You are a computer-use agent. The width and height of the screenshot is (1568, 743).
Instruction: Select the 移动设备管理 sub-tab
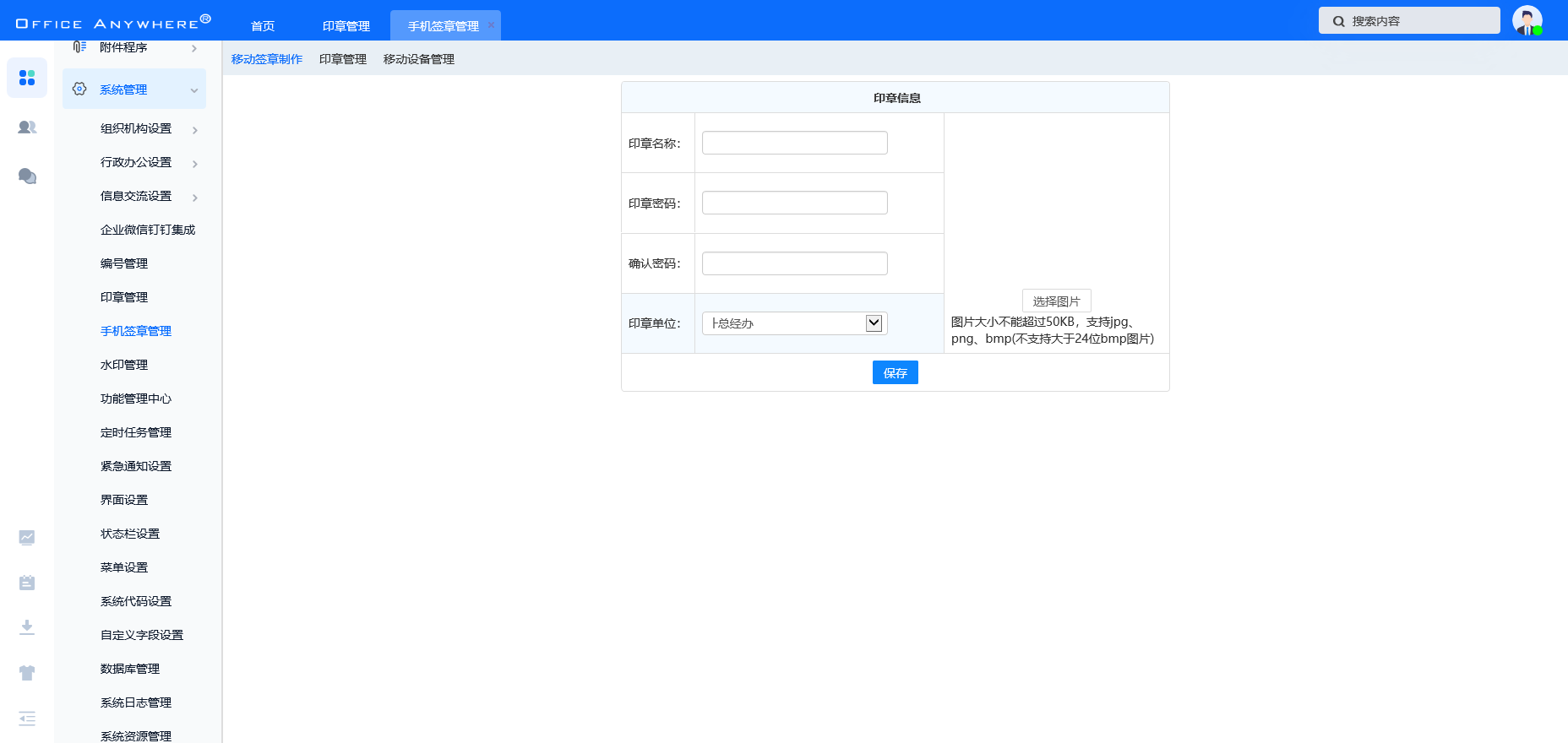419,59
